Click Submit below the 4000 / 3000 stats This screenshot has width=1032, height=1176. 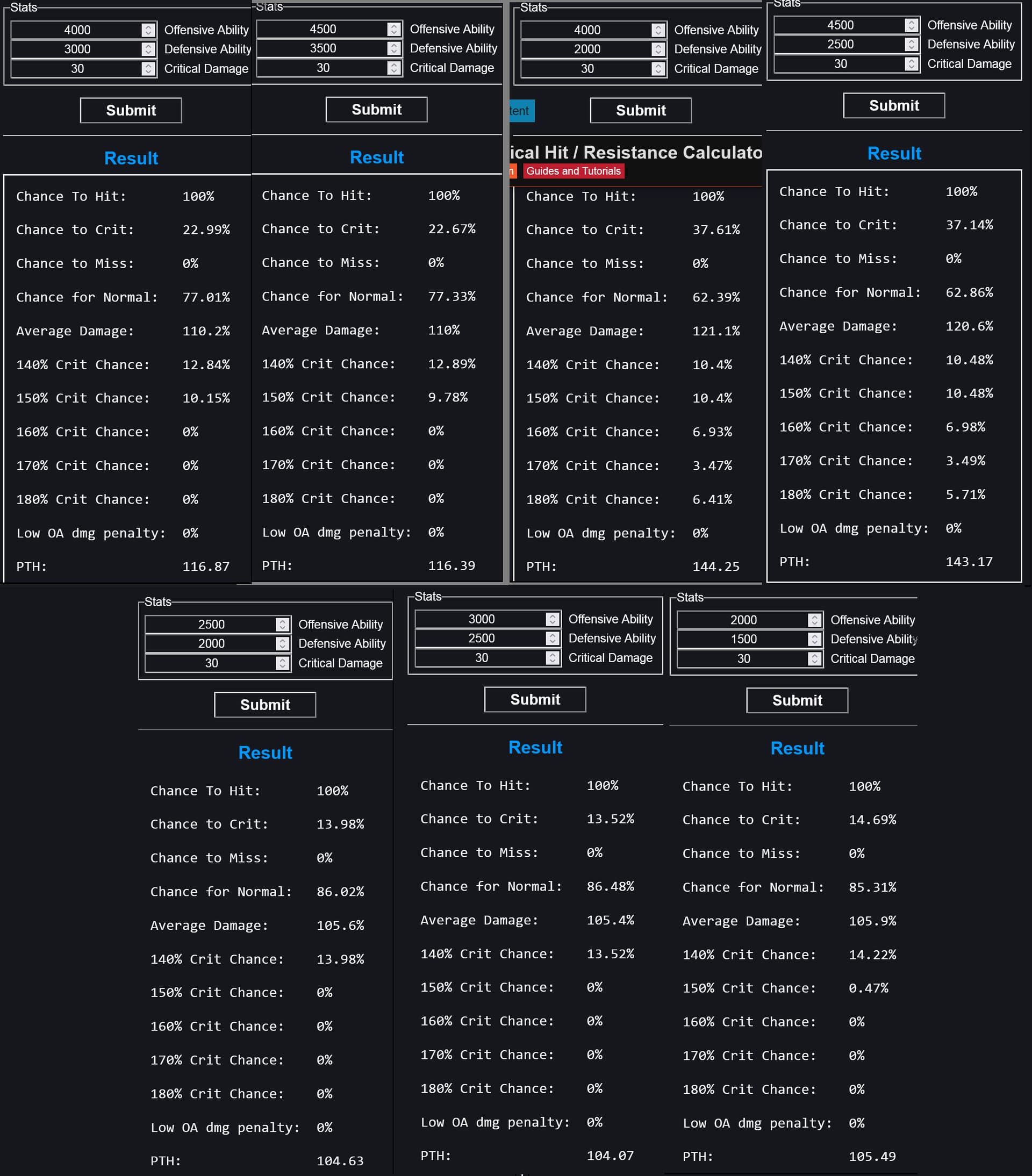click(131, 111)
